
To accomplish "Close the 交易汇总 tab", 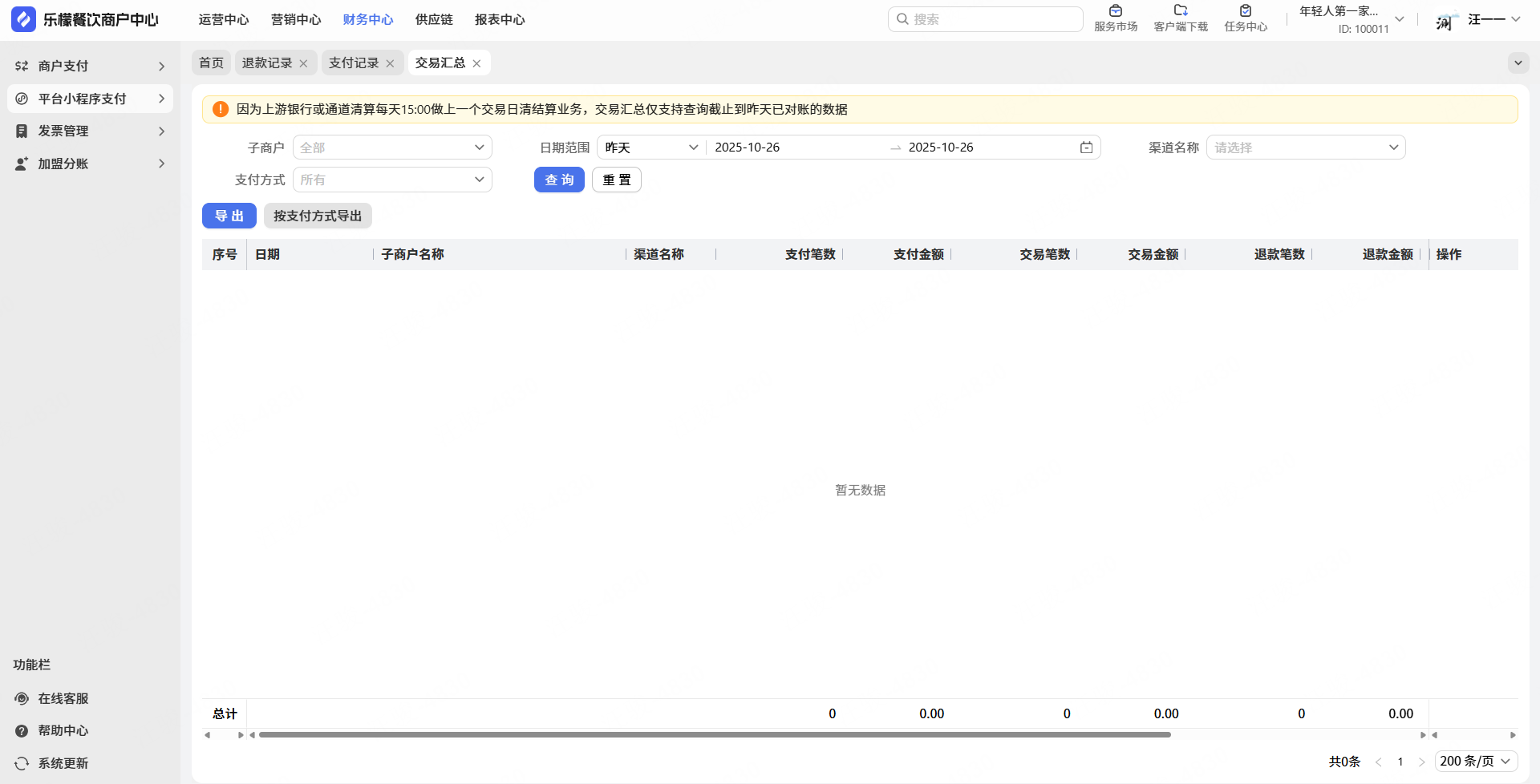I will pos(476,63).
